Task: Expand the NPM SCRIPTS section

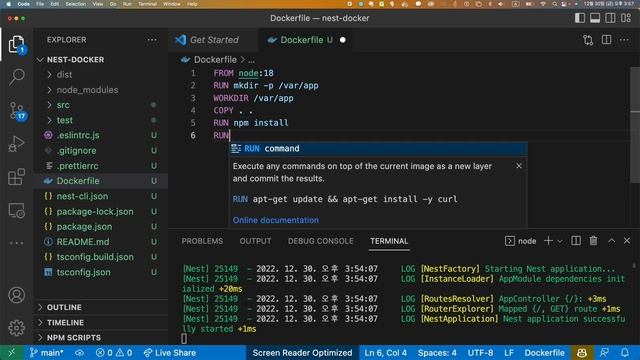Action: pyautogui.click(x=101, y=338)
